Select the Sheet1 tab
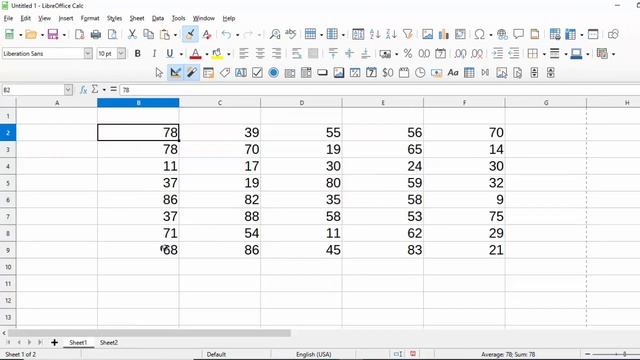 [78, 342]
